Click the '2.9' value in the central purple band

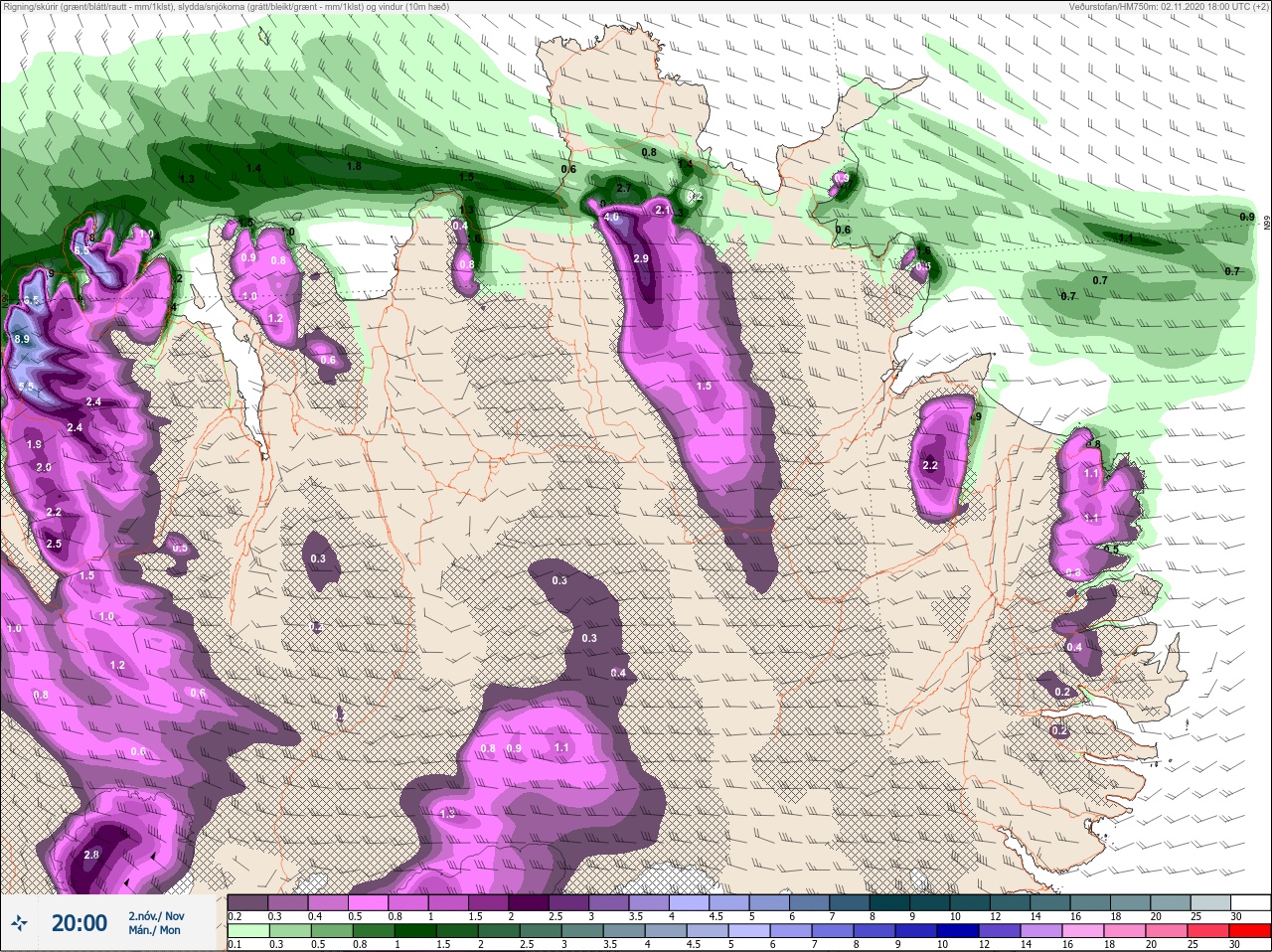pos(641,258)
